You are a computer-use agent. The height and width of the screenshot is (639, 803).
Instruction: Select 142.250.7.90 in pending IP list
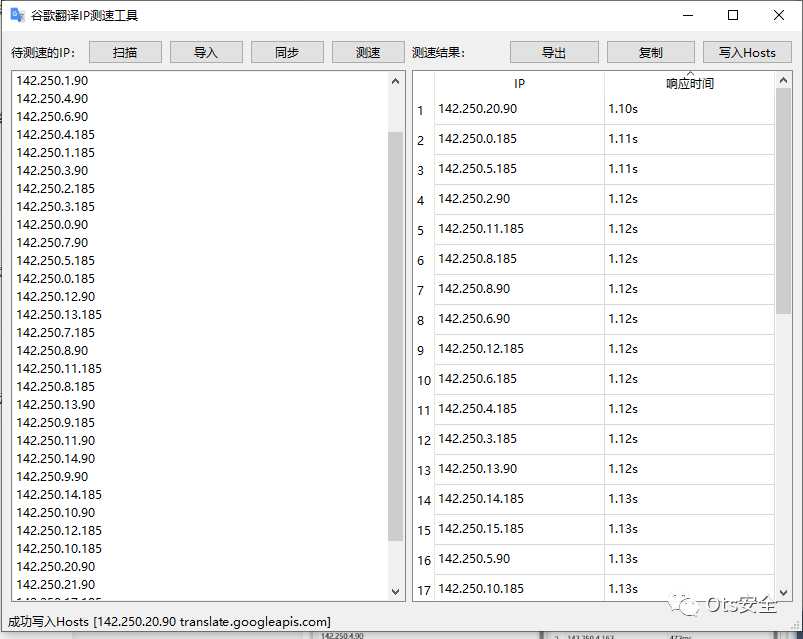click(x=52, y=243)
